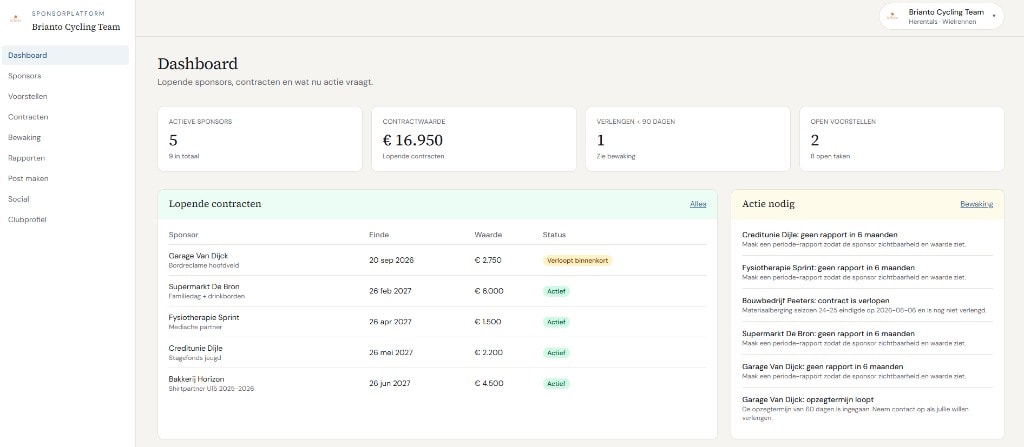This screenshot has width=1024, height=447.
Task: Click the Actief badge for Bakkerij Horizon
Action: 556,384
